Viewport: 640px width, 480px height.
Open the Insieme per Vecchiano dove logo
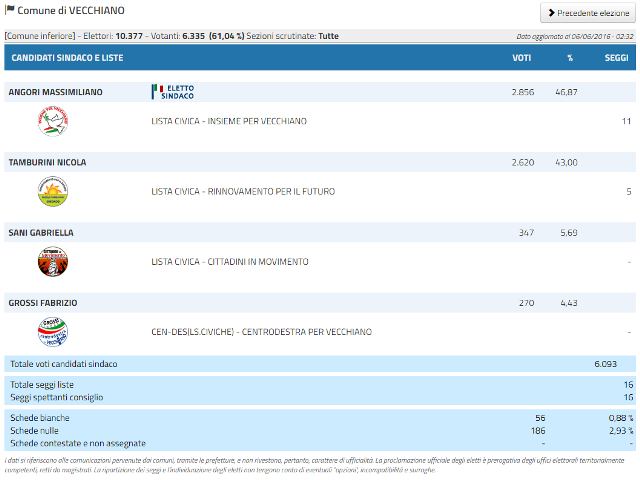click(x=53, y=121)
